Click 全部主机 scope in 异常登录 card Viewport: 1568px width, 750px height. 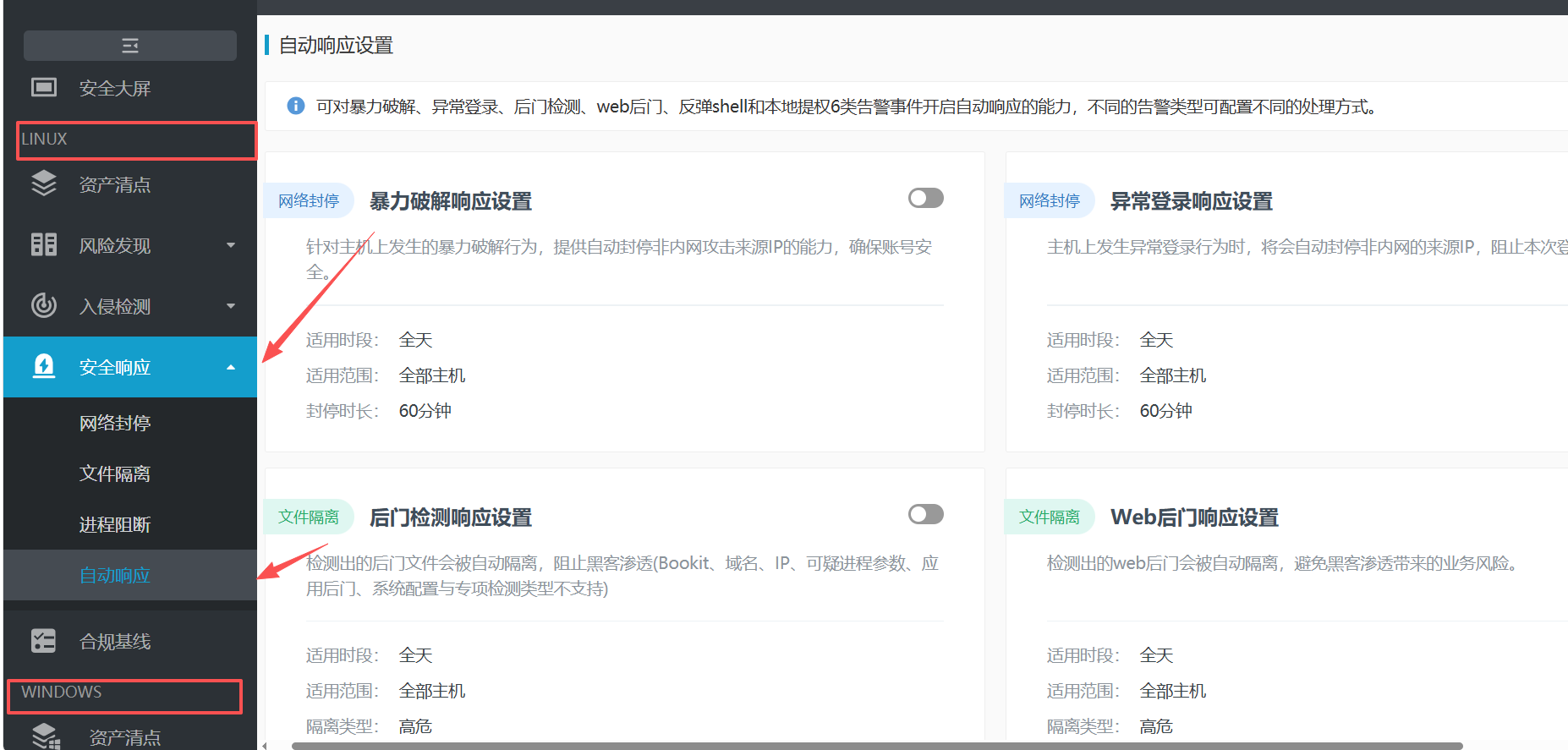point(1173,375)
